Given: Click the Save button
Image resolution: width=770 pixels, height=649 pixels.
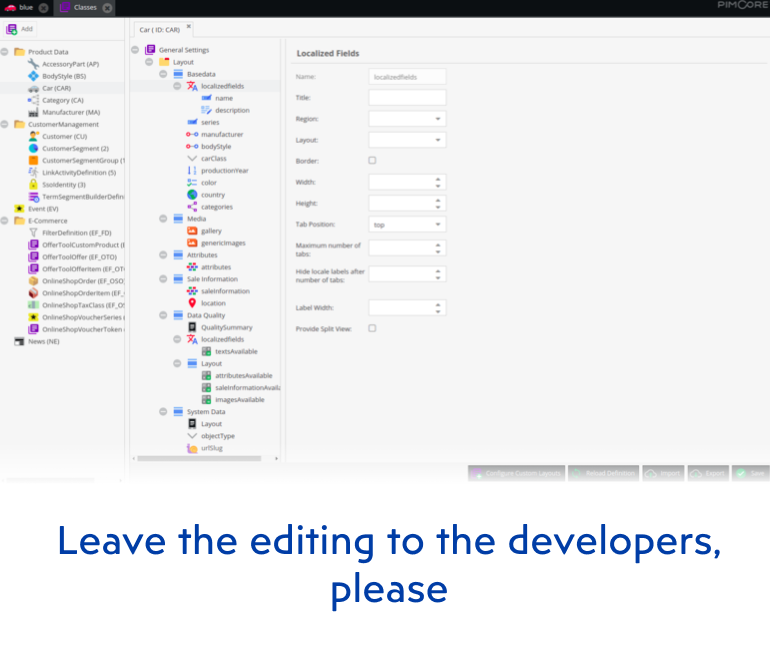Looking at the screenshot, I should point(750,473).
